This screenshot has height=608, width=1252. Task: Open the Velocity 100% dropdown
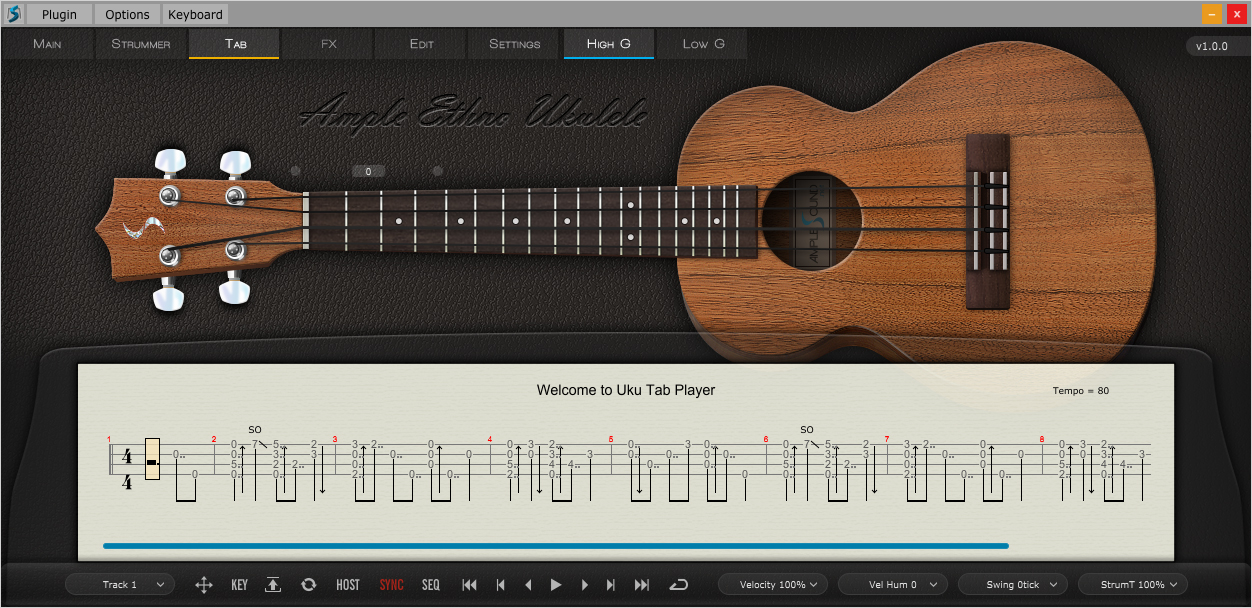click(773, 584)
